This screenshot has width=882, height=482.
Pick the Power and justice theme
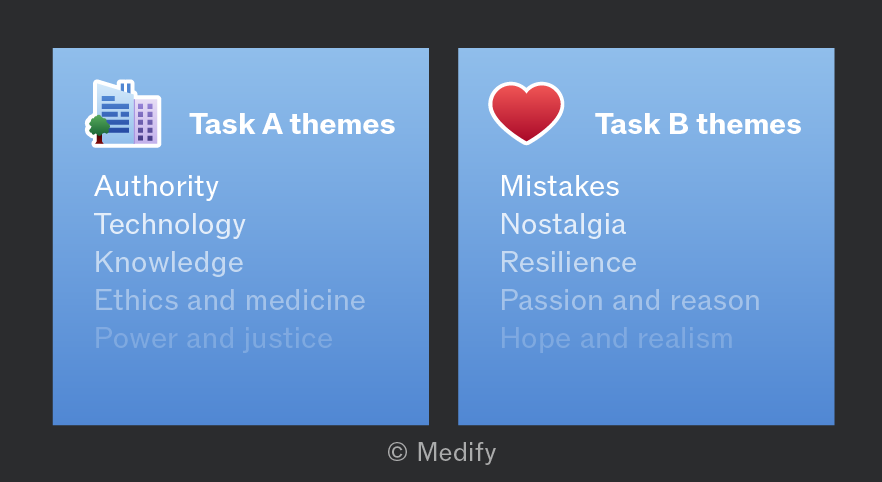point(213,338)
